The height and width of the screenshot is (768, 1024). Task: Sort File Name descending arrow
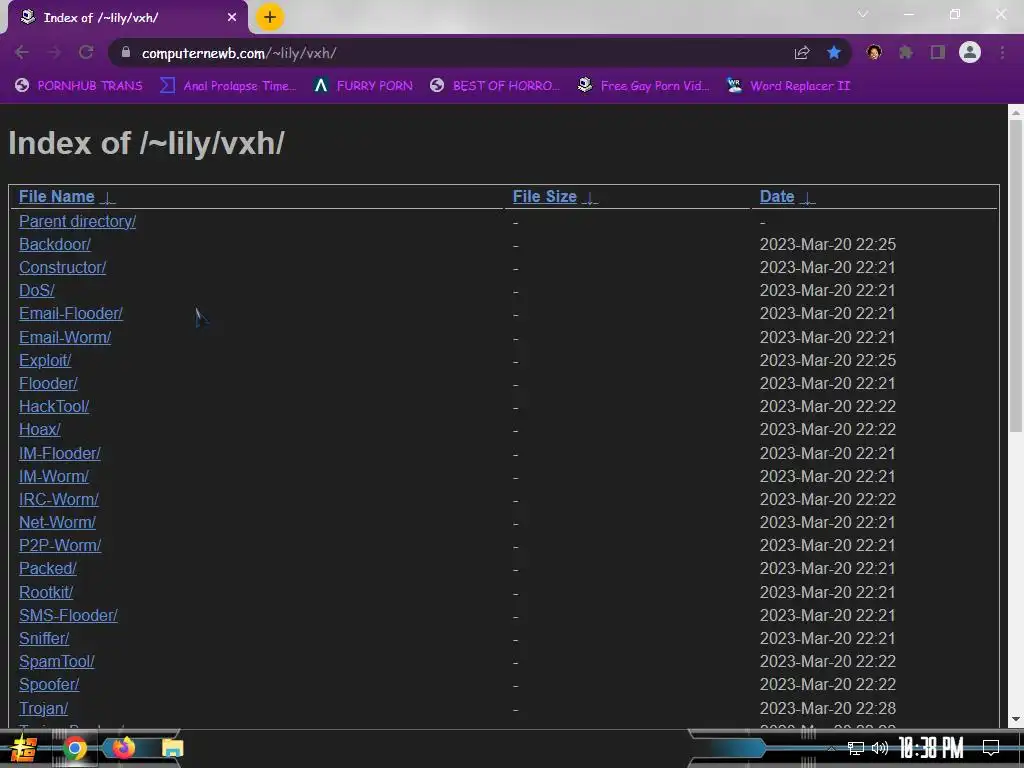coord(108,198)
